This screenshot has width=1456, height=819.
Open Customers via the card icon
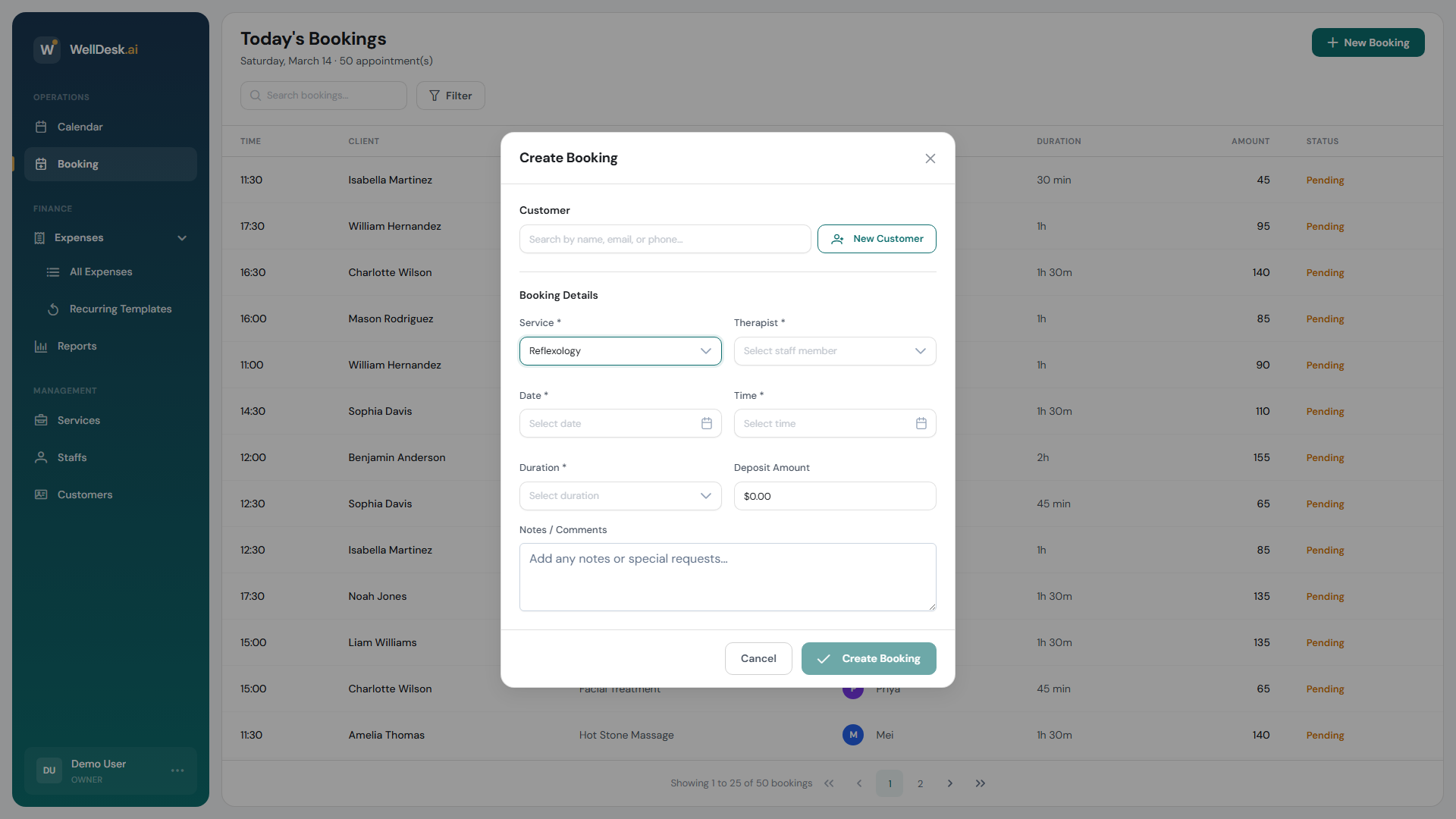point(42,494)
